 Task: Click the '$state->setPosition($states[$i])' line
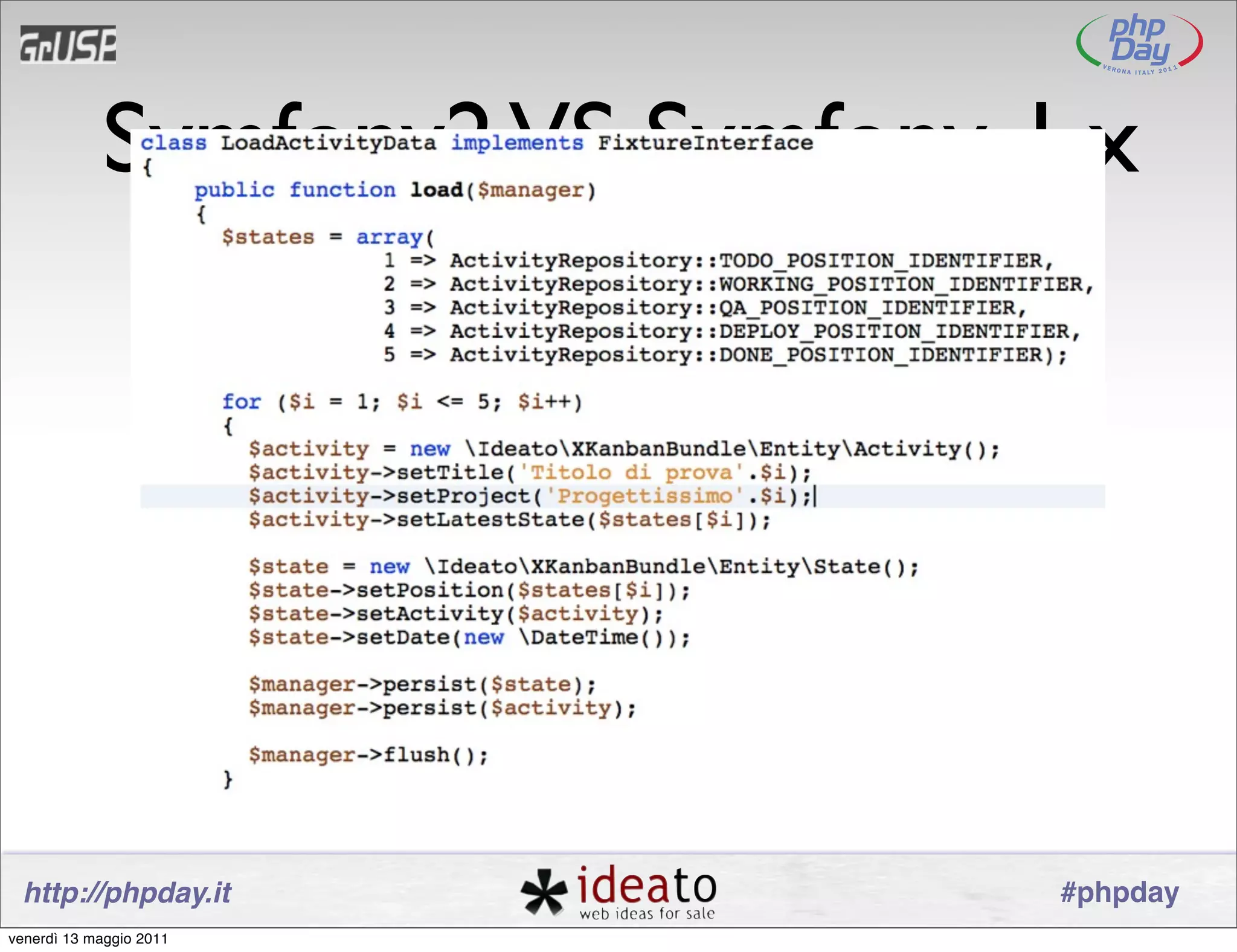point(469,590)
